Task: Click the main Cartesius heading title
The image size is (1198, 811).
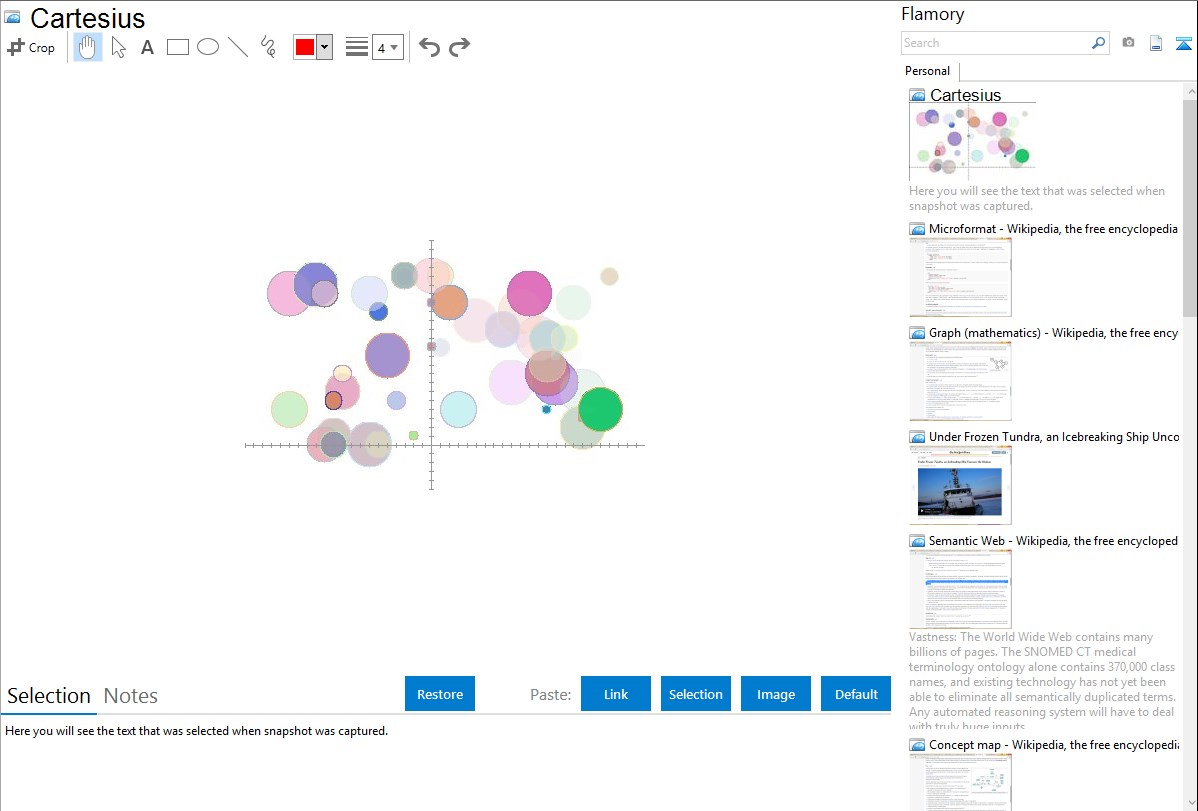Action: [88, 18]
